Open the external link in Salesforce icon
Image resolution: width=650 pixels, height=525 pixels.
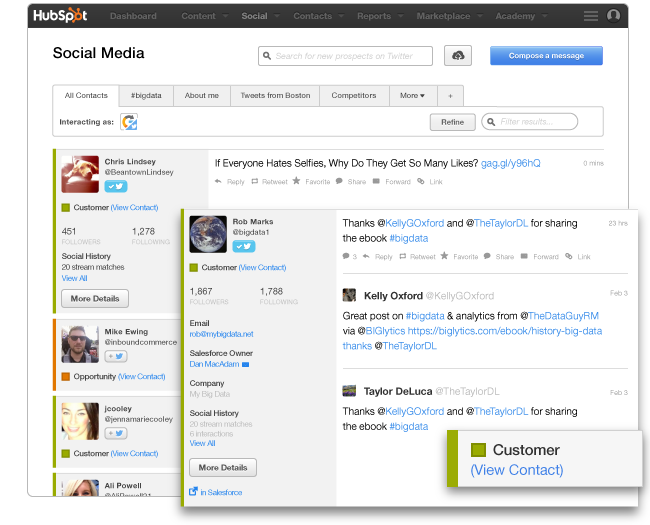point(193,491)
